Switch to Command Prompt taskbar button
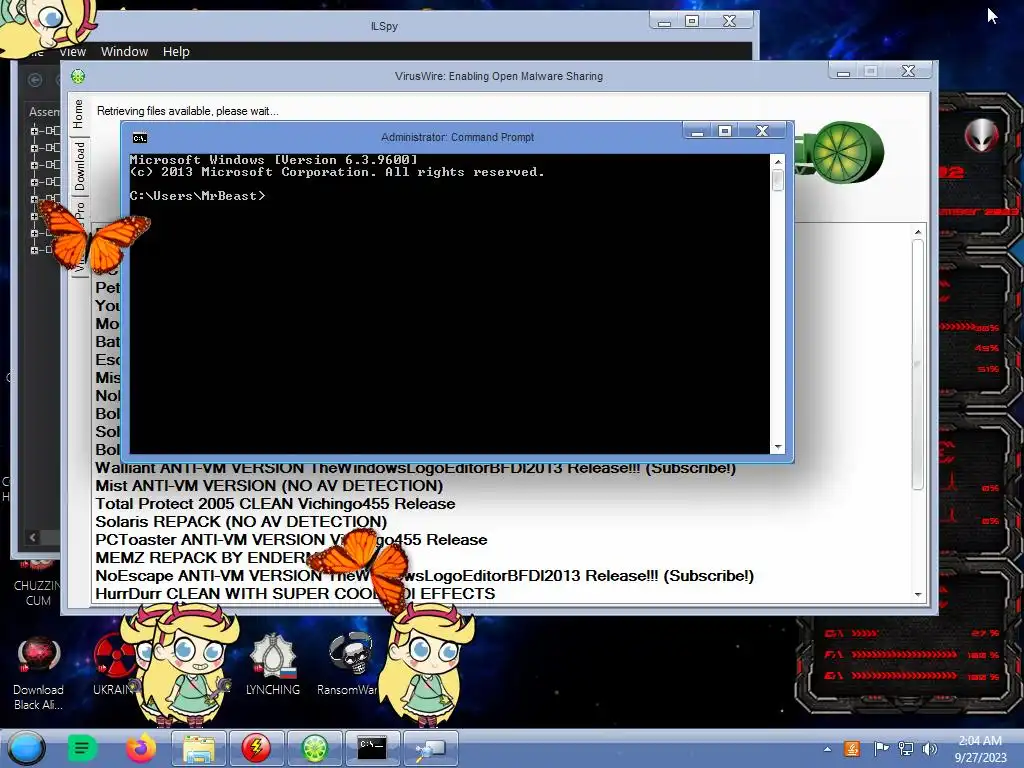Image resolution: width=1024 pixels, height=768 pixels. pos(372,748)
